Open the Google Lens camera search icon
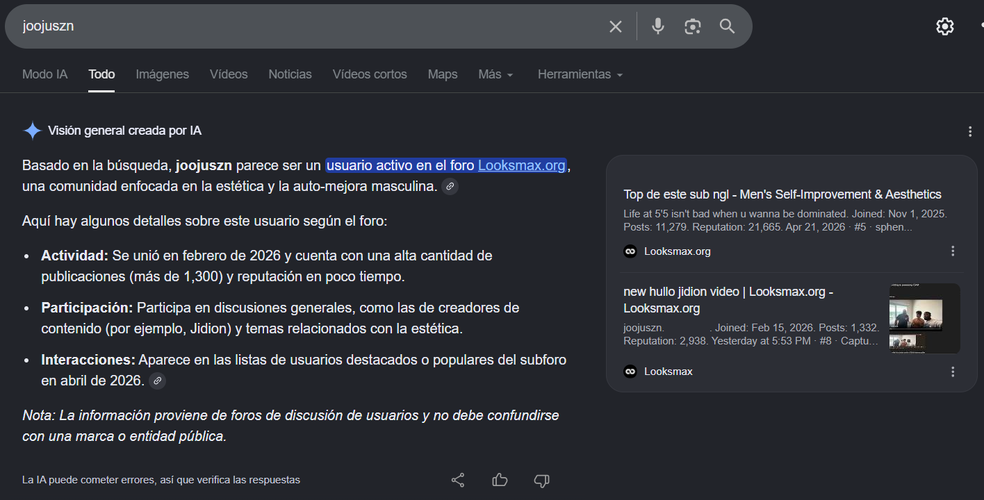984x500 pixels. tap(692, 26)
